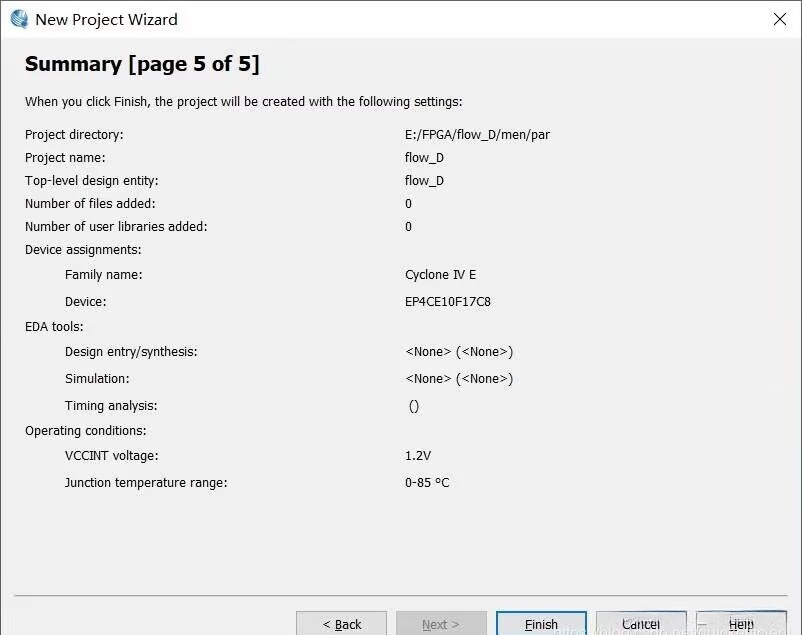Click the disabled Next button
This screenshot has height=635, width=802.
click(441, 623)
